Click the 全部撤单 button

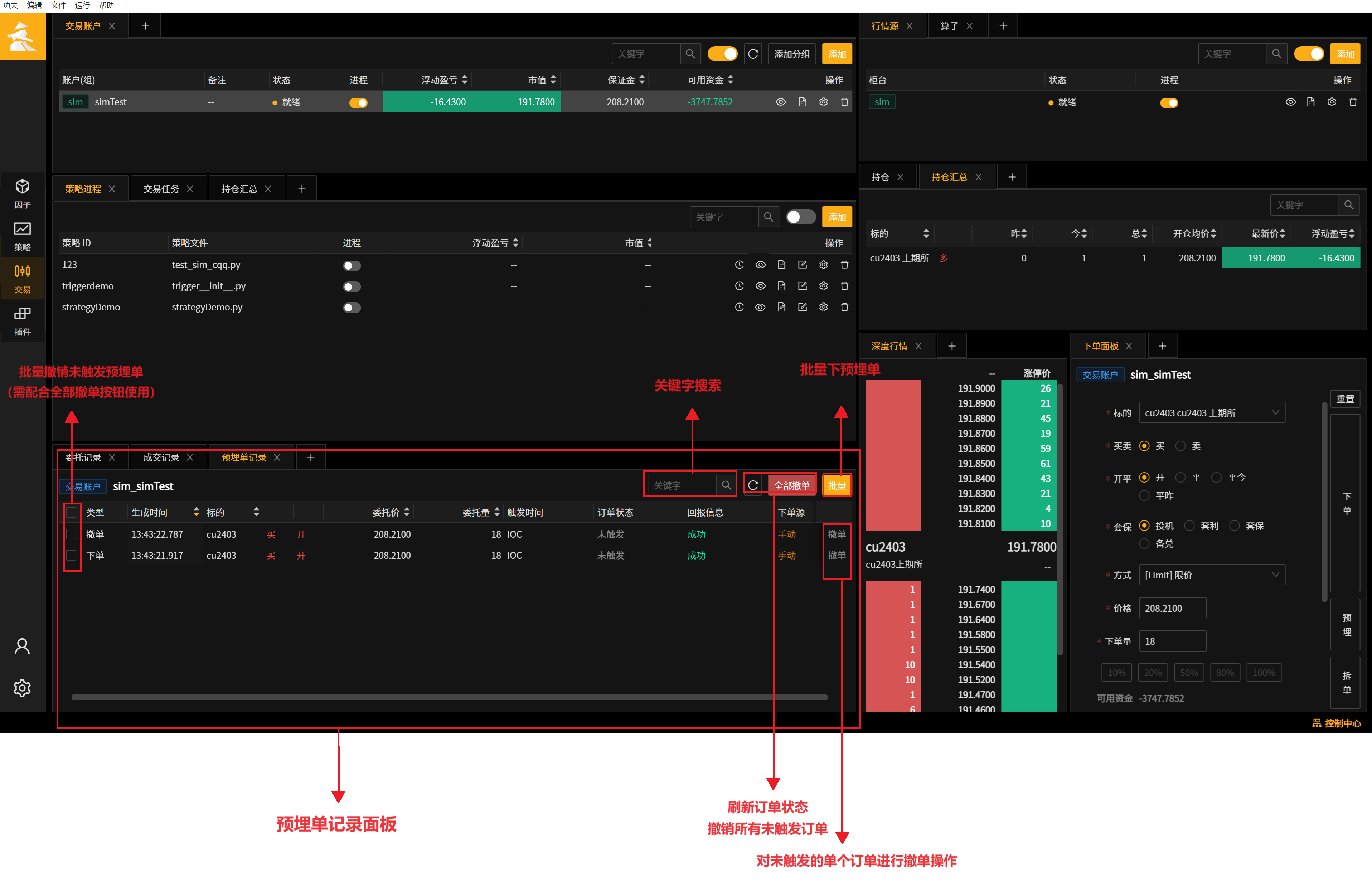point(791,485)
